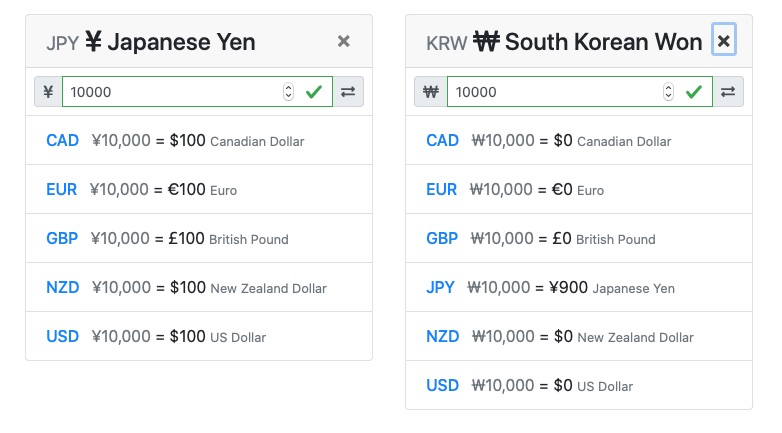
Task: Open the JPY link in the Won card
Action: coord(440,287)
